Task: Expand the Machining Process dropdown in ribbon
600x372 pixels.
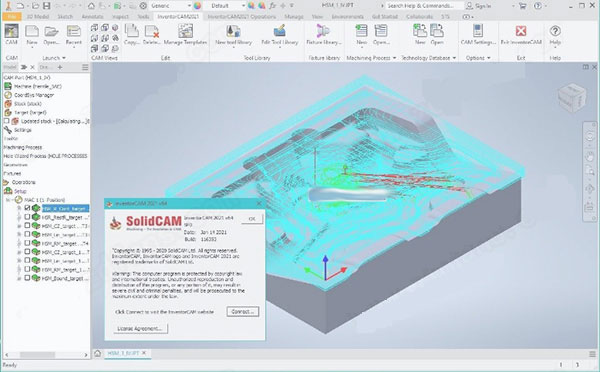Action: tap(394, 58)
